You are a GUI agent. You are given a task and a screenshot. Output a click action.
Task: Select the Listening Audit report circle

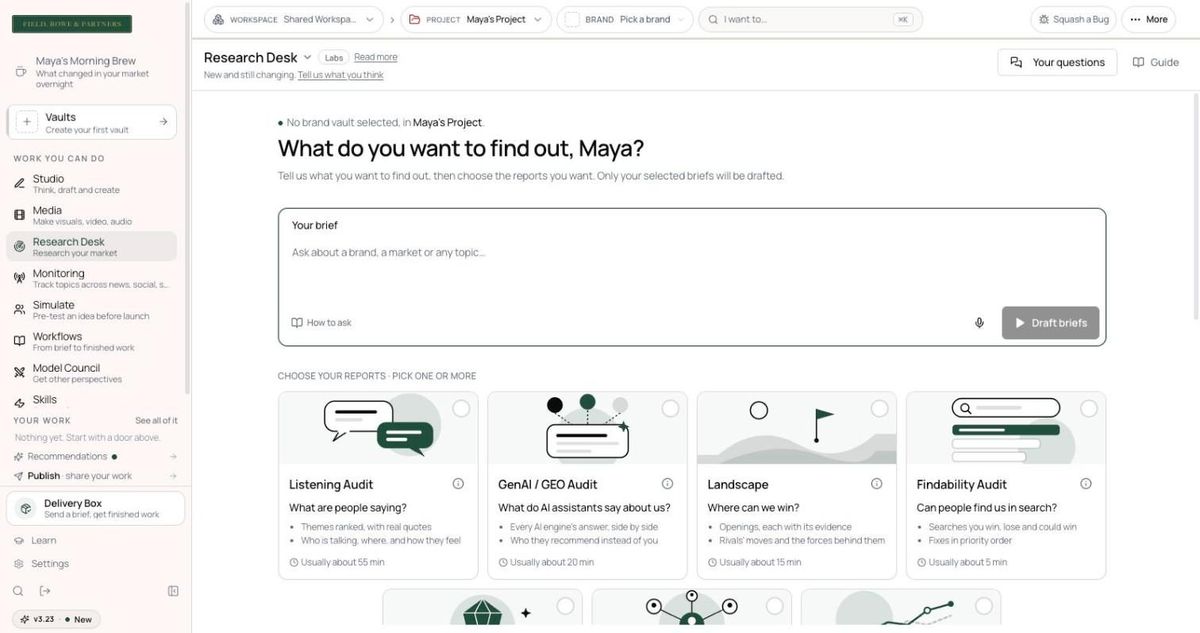point(461,408)
